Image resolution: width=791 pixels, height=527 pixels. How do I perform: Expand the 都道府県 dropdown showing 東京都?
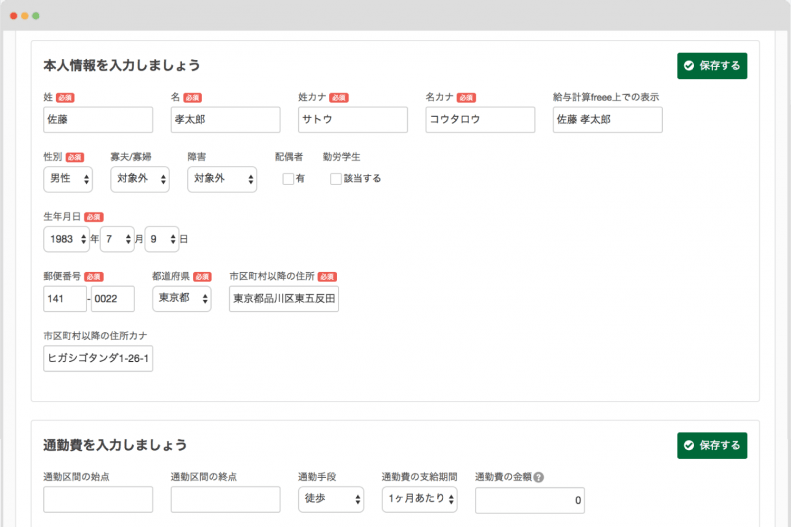tap(181, 299)
